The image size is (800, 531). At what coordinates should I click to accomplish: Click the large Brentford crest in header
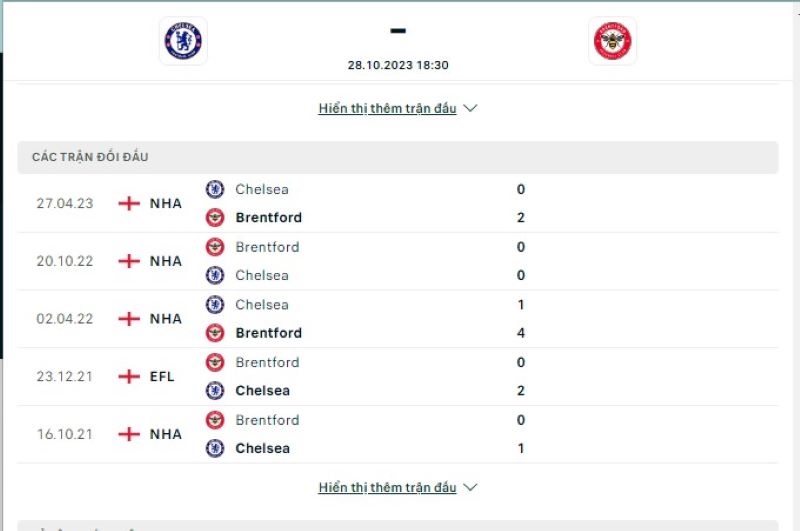coord(612,41)
